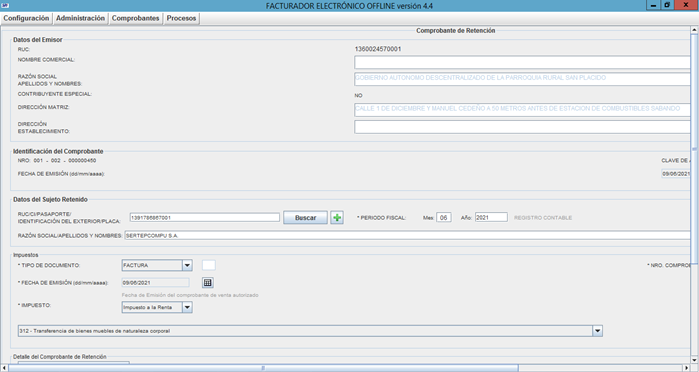This screenshot has height=372, width=699.
Task: Click the Nombre Comercial text field
Action: (522, 62)
